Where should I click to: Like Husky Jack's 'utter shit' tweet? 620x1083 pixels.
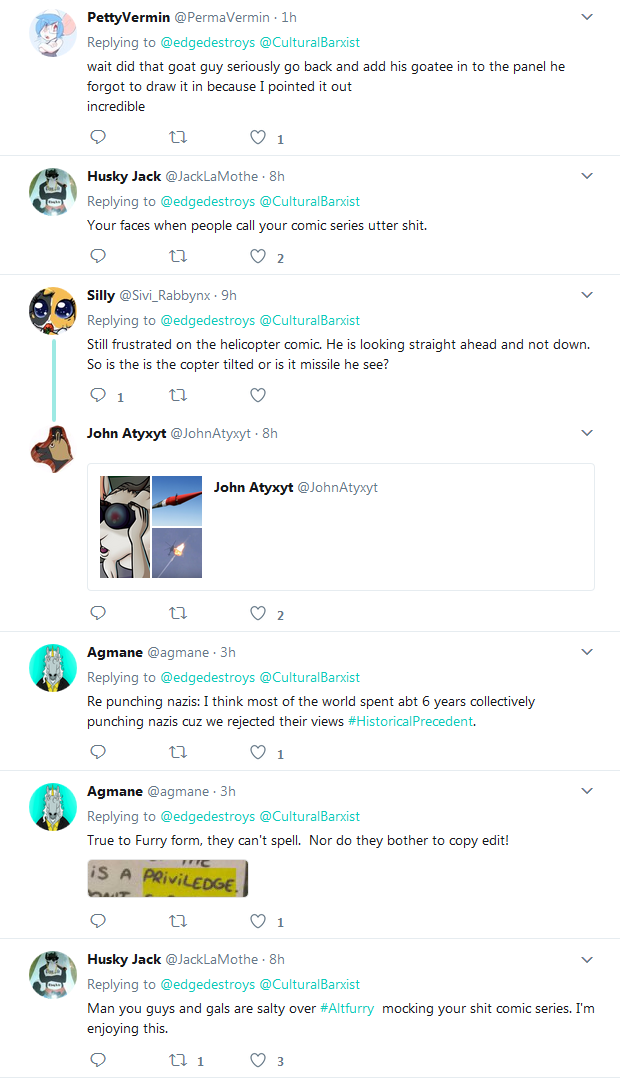pos(258,256)
